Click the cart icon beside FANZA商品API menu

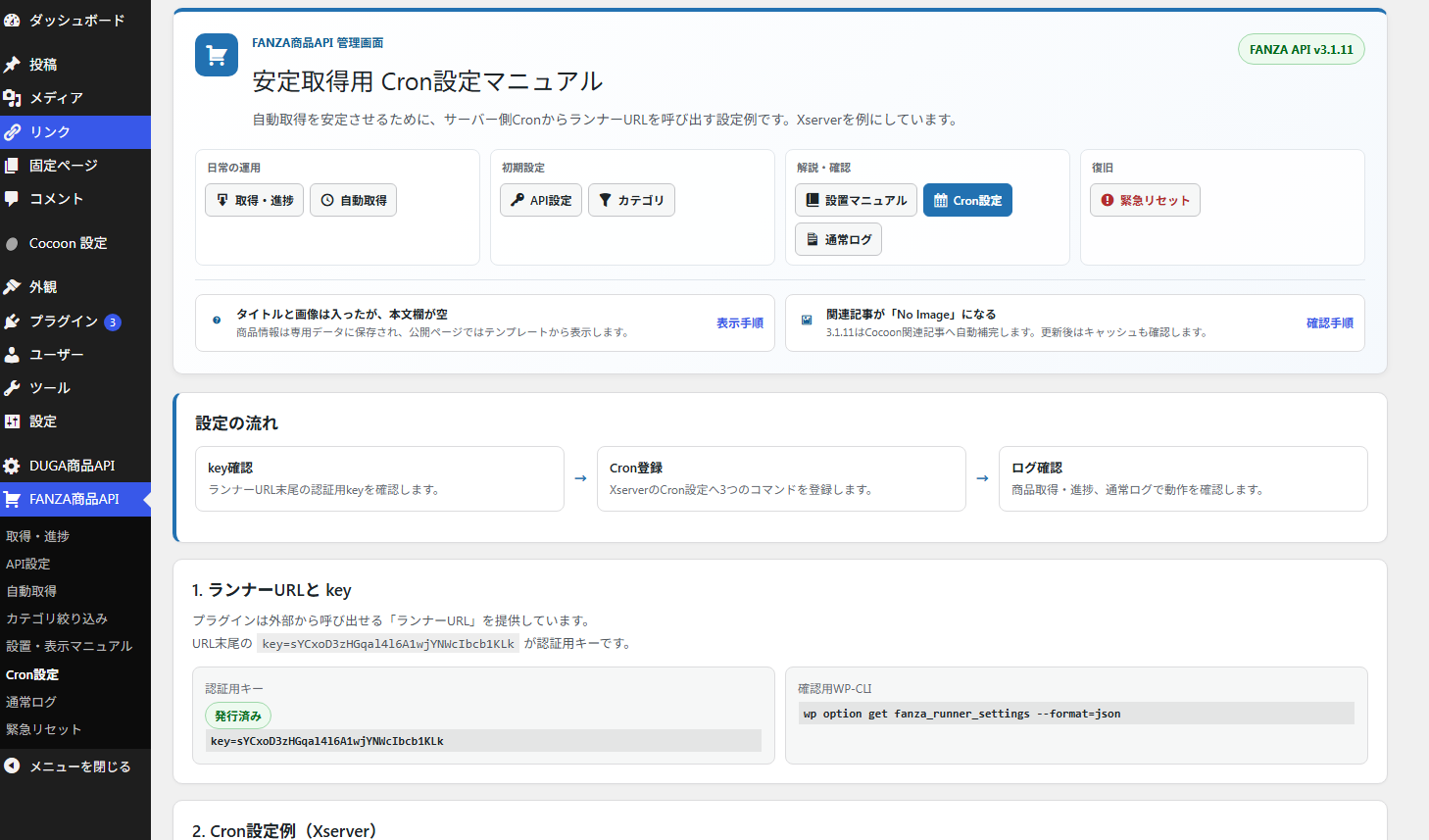pos(12,499)
